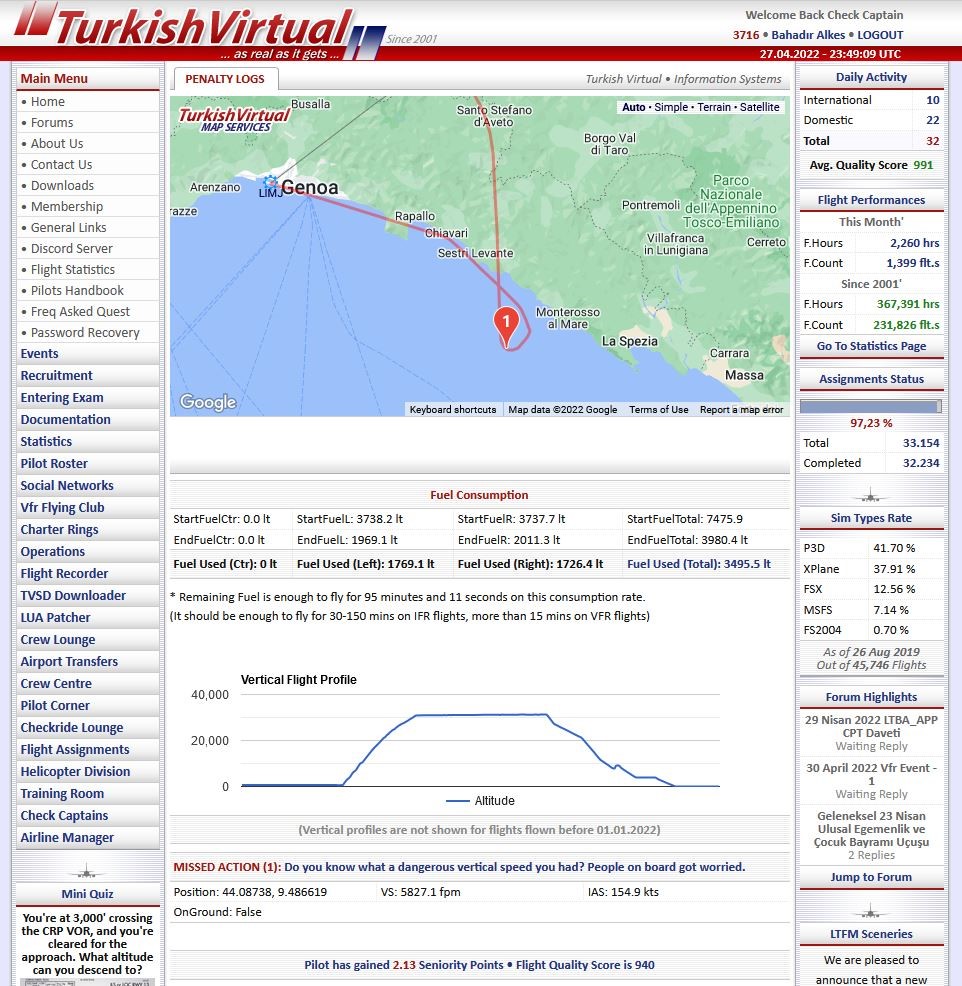Click Jump to Forum link
Screen dimensions: 962x986
tap(871, 877)
